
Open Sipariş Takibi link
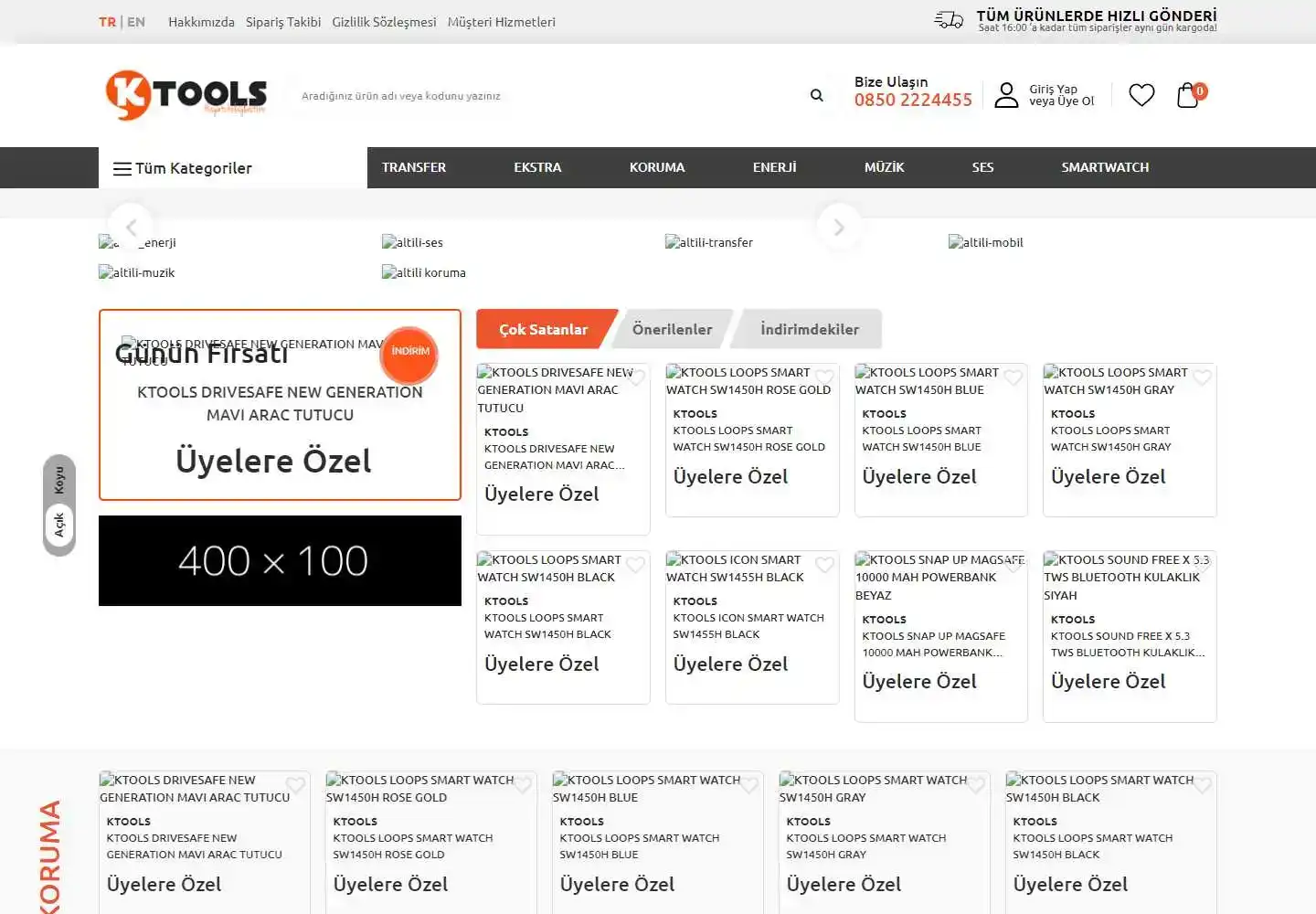pyautogui.click(x=283, y=22)
